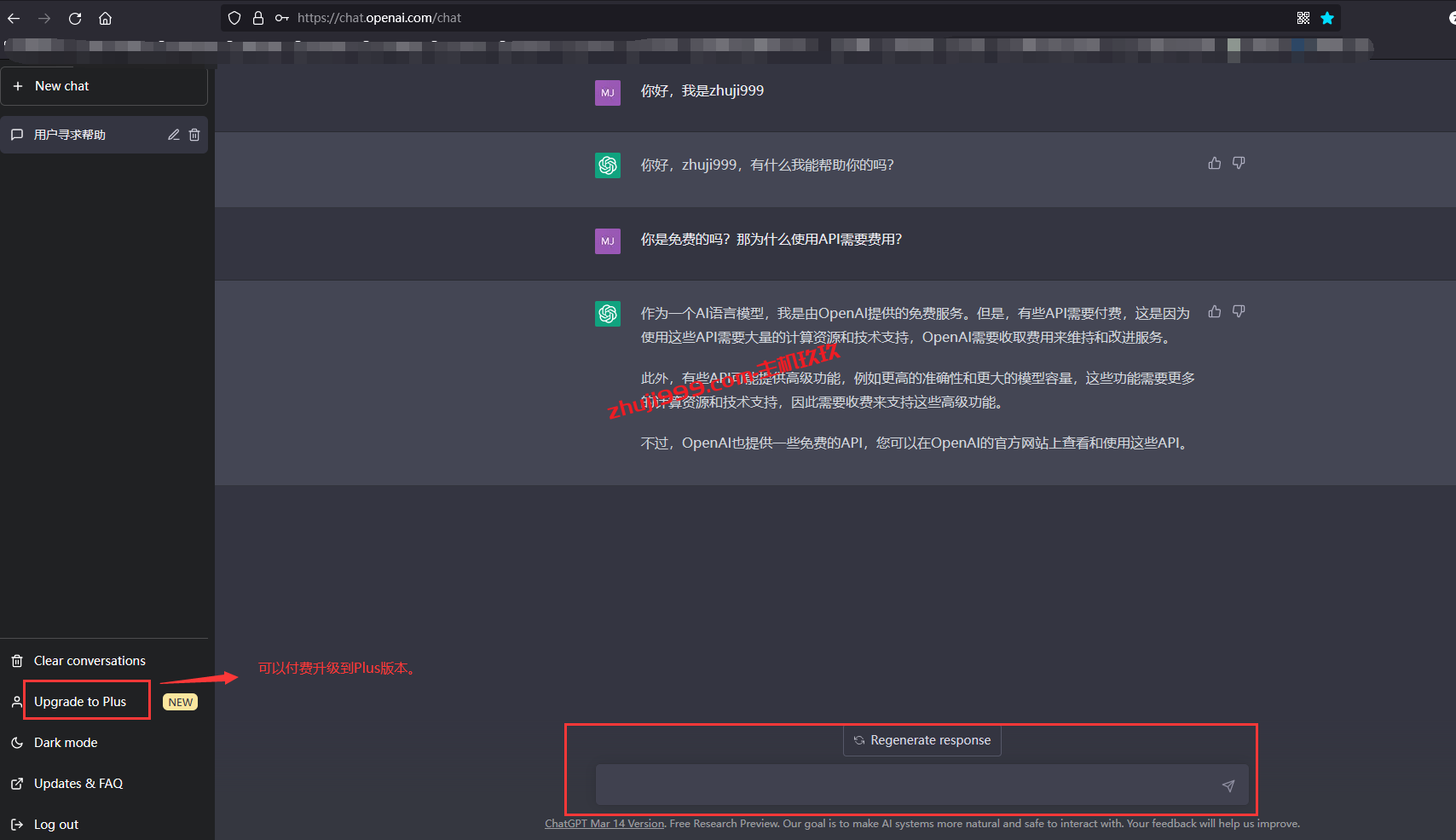The image size is (1456, 840).
Task: Delete the 用户寻求帮助 conversation
Action: (x=194, y=135)
